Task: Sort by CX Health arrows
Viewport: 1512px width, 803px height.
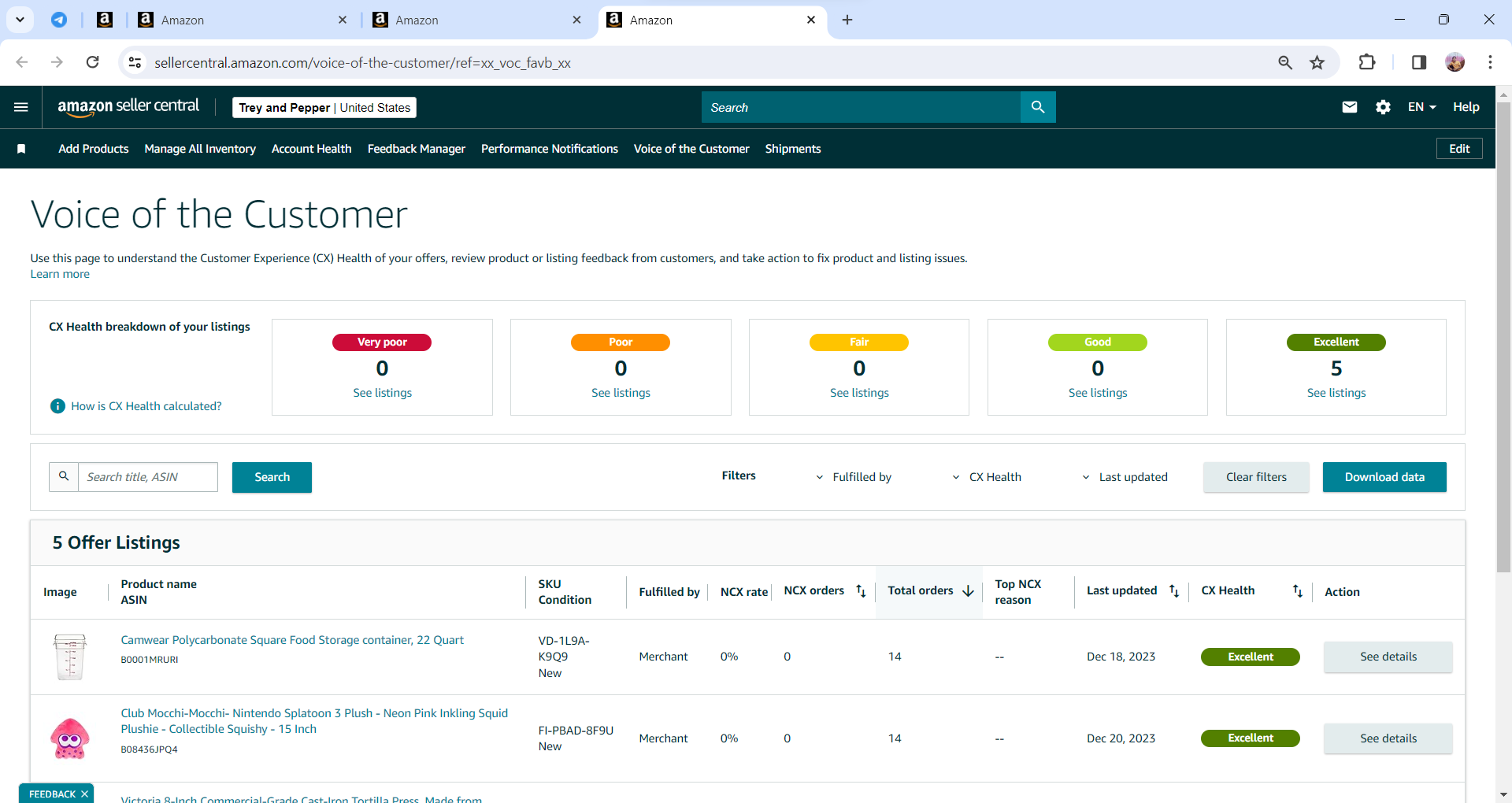Action: [1298, 591]
